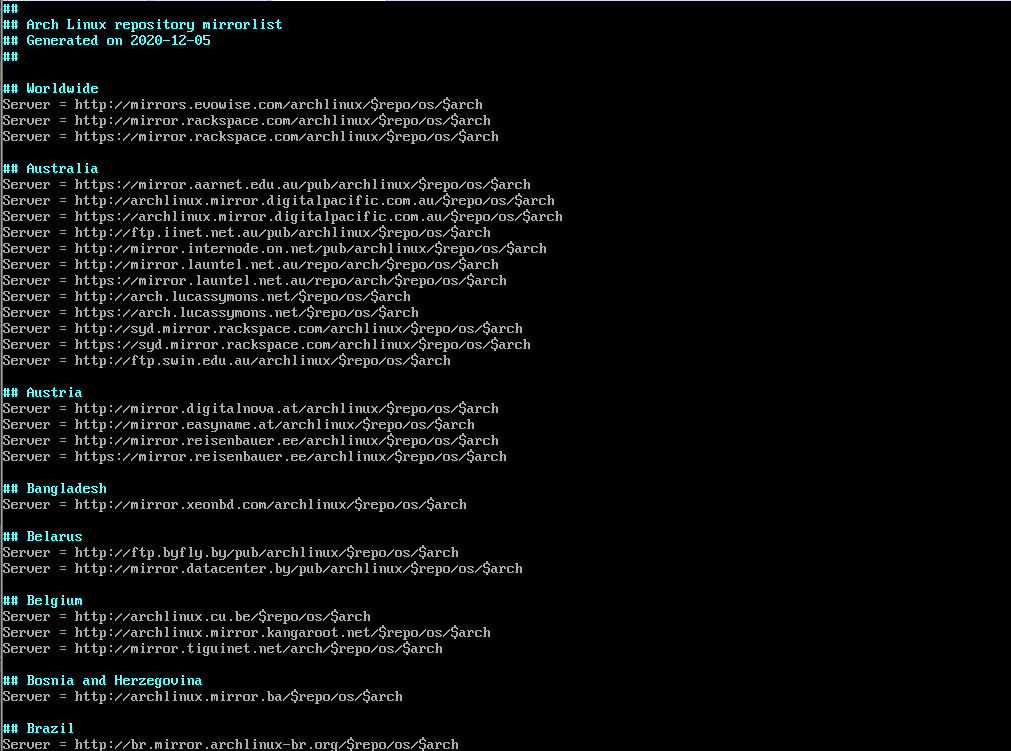Click the archlinux.mirror.ba server line
This screenshot has height=751, width=1011.
point(202,697)
